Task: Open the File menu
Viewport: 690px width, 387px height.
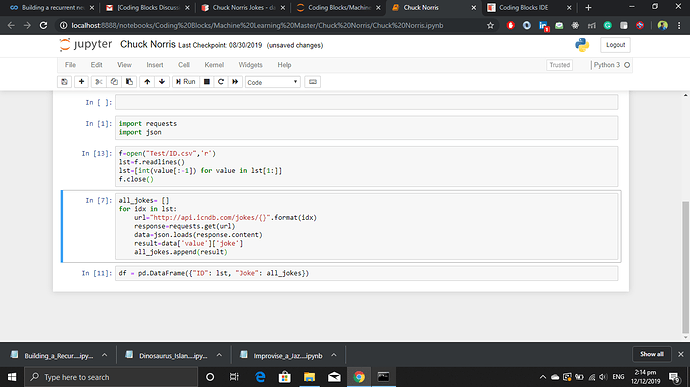Action: pos(70,65)
